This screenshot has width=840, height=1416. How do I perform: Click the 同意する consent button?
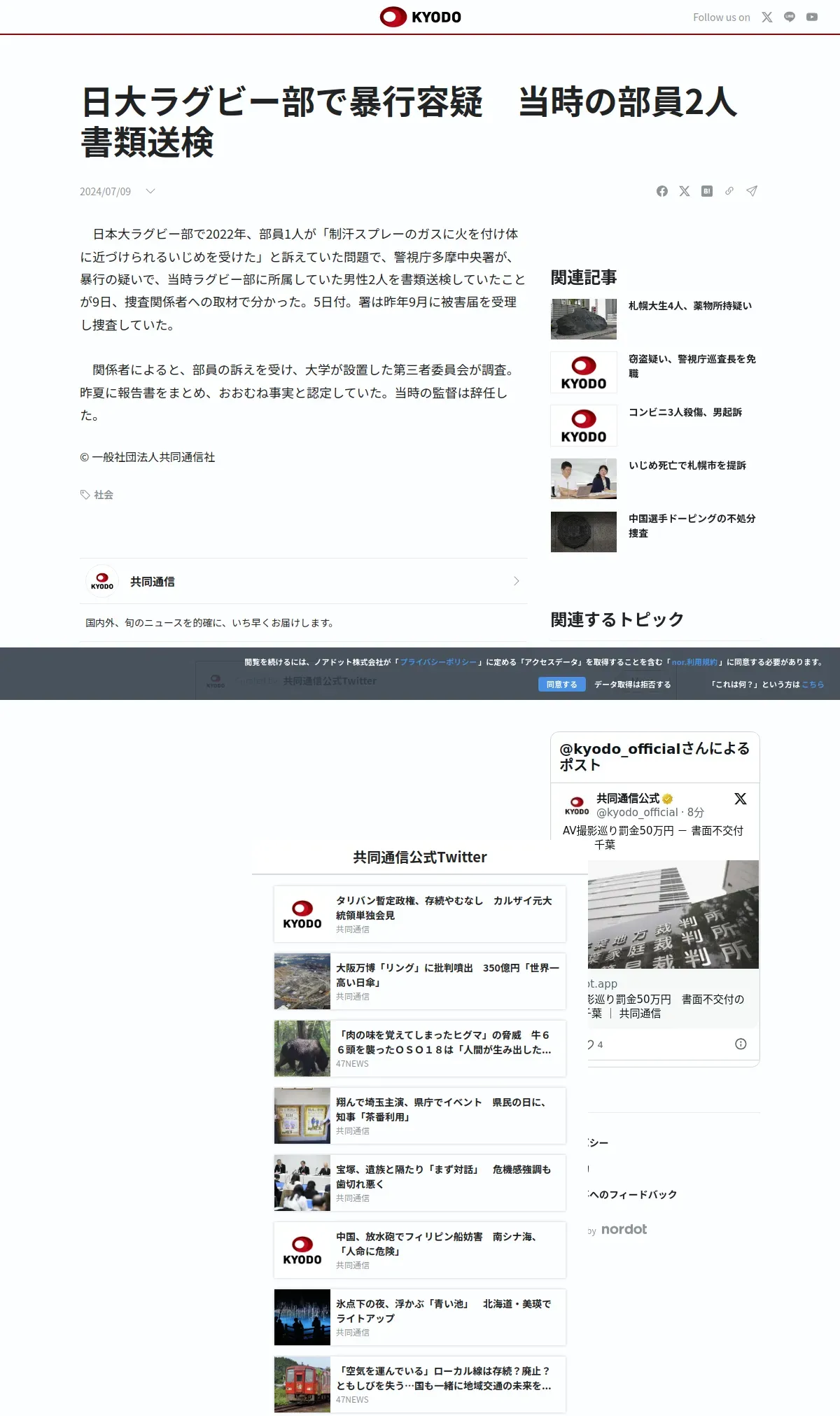pos(562,685)
